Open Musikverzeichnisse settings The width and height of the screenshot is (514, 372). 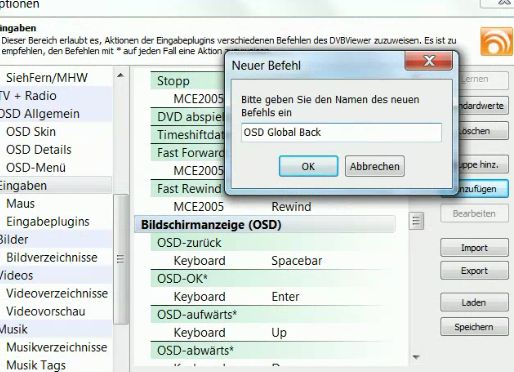point(57,347)
